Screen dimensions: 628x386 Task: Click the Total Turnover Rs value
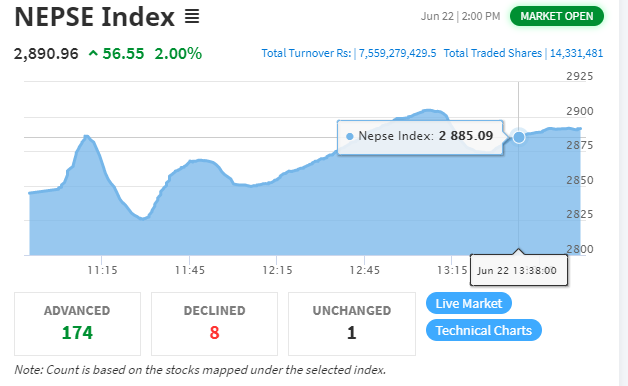tap(397, 53)
